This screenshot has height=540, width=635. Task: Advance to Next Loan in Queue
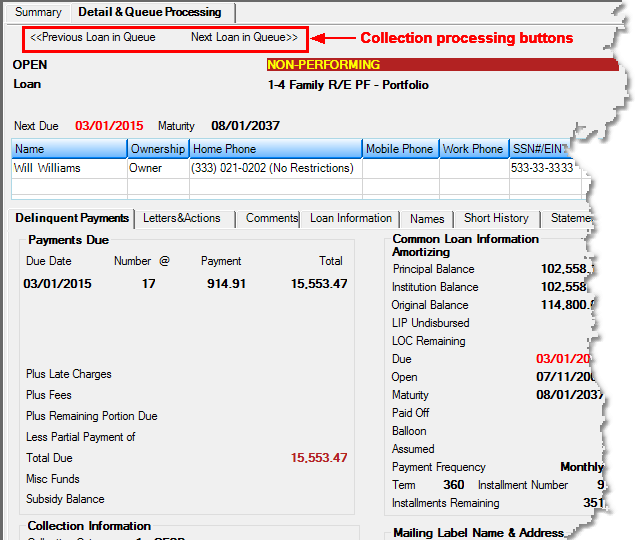click(x=244, y=37)
